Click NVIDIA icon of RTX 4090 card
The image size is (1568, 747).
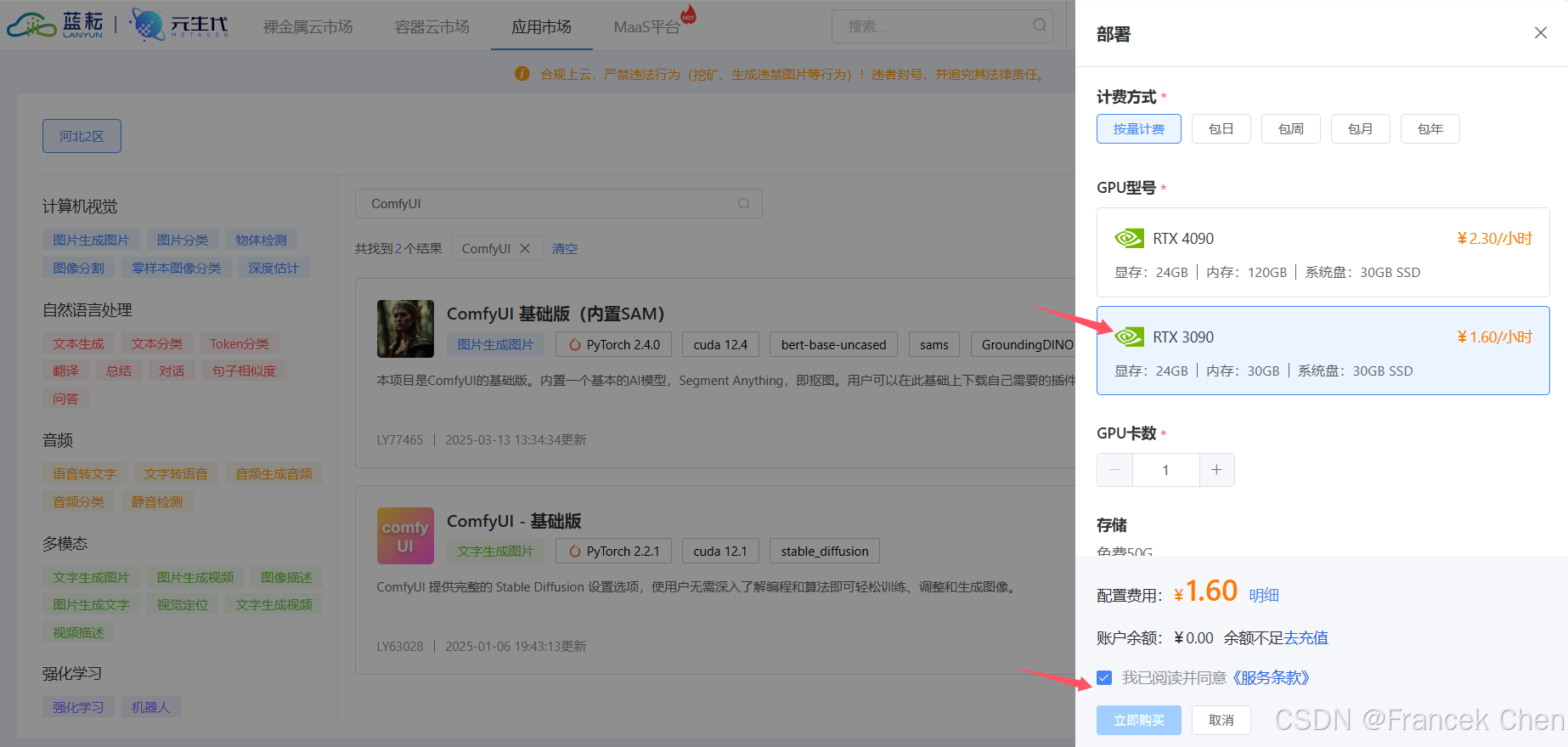[1129, 239]
